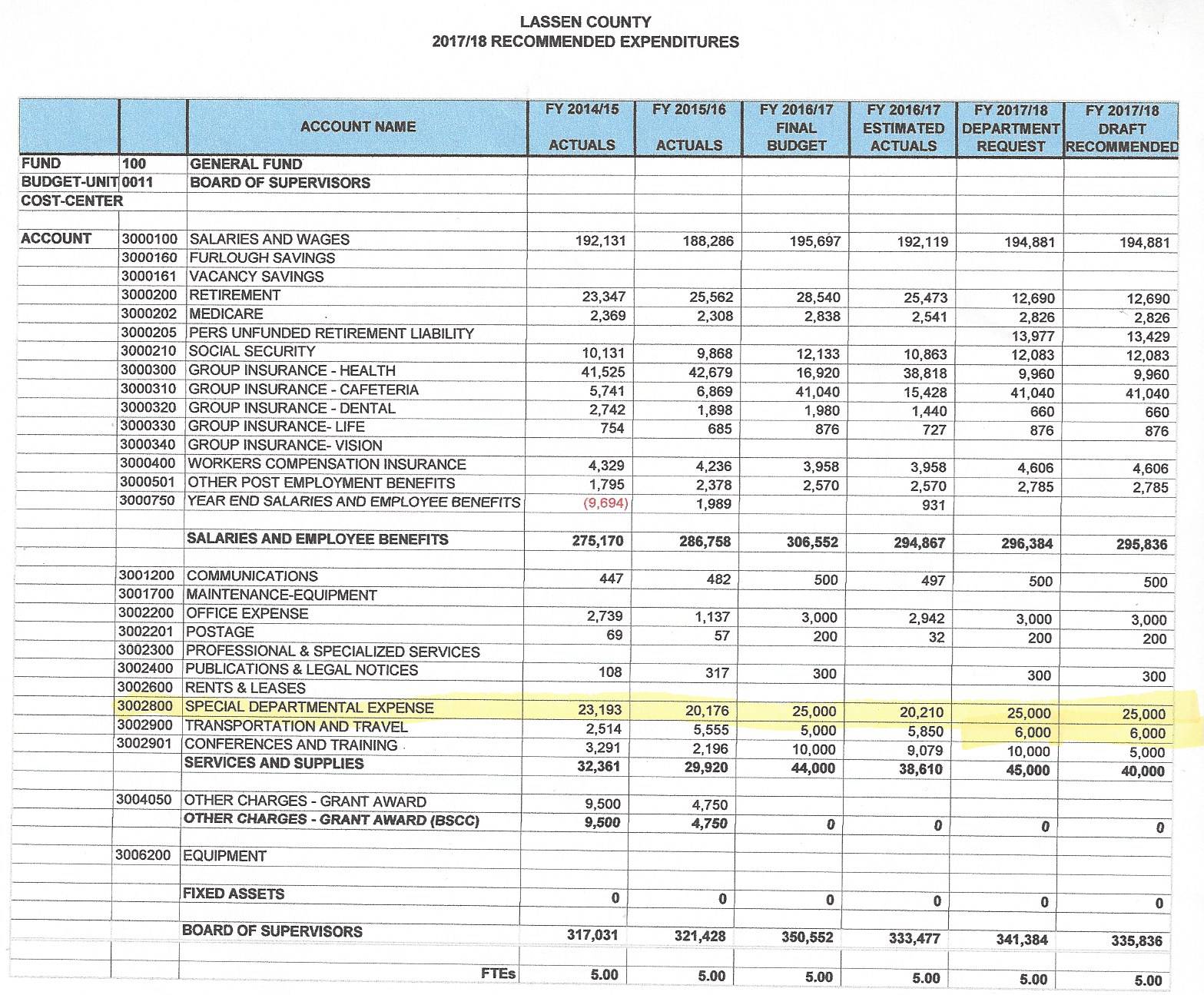Click the Services and Supplies value 40,000

click(x=1143, y=771)
